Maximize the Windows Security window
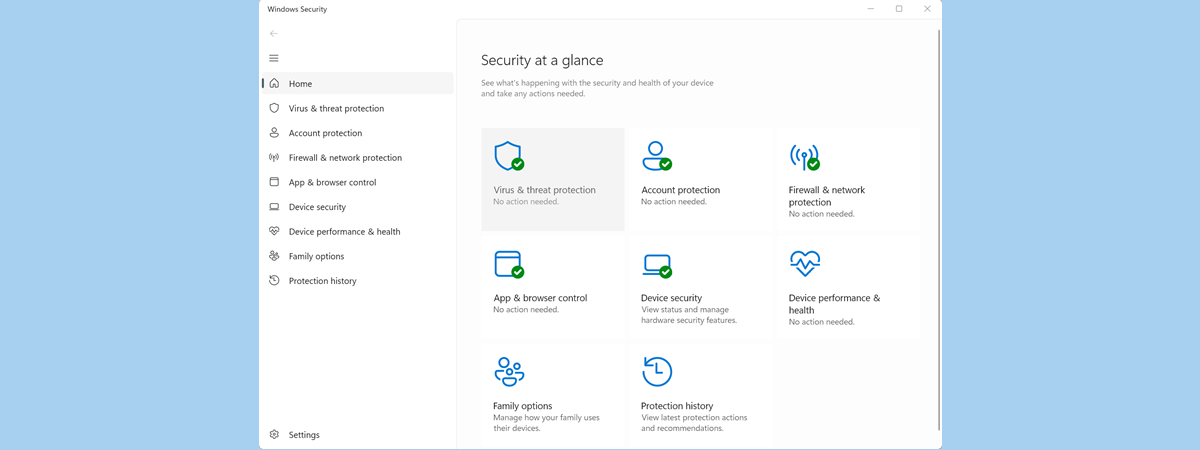Image resolution: width=1200 pixels, height=450 pixels. point(899,9)
